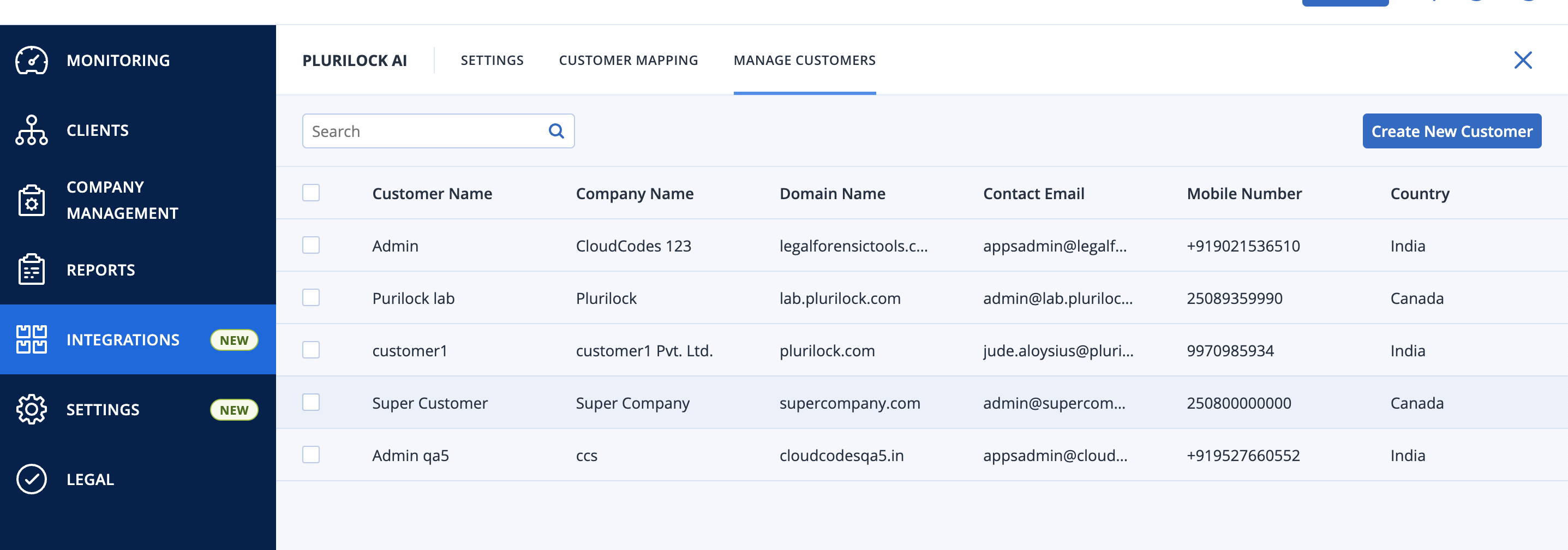Click the Create New Customer button
This screenshot has width=1568, height=550.
(1452, 131)
